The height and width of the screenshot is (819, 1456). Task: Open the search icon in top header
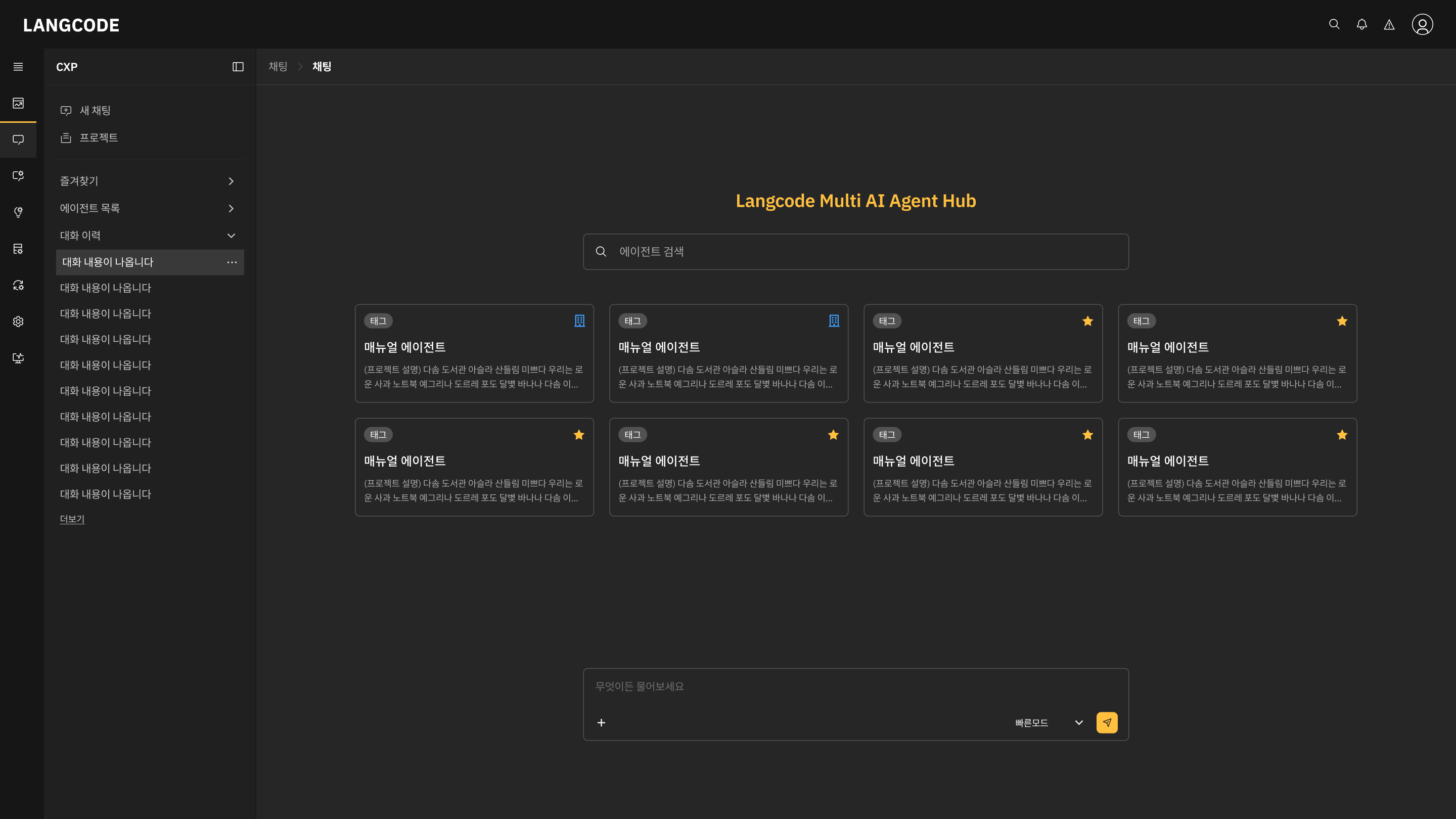(1334, 24)
